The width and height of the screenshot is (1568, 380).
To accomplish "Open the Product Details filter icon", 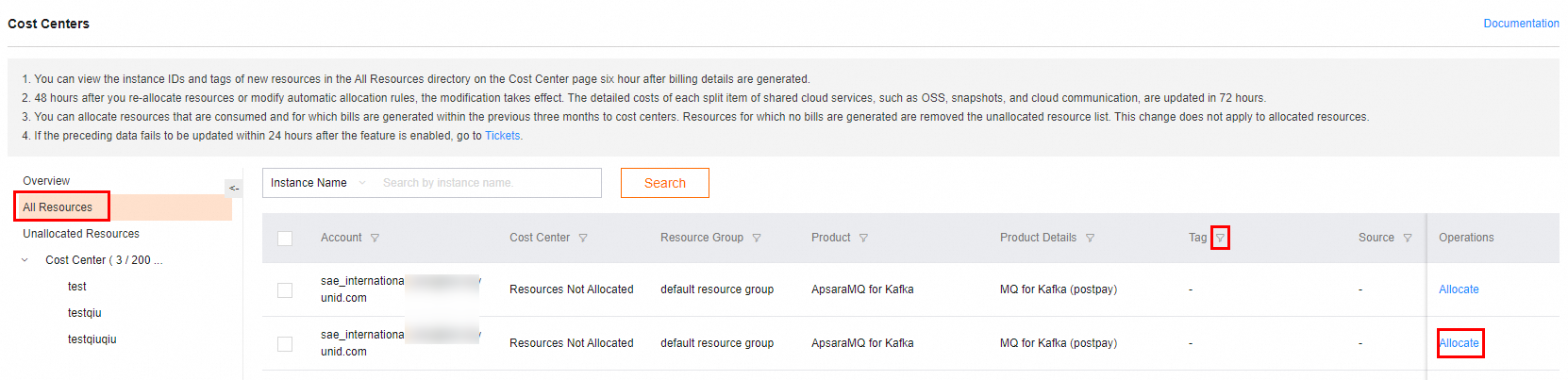I will 1090,239.
